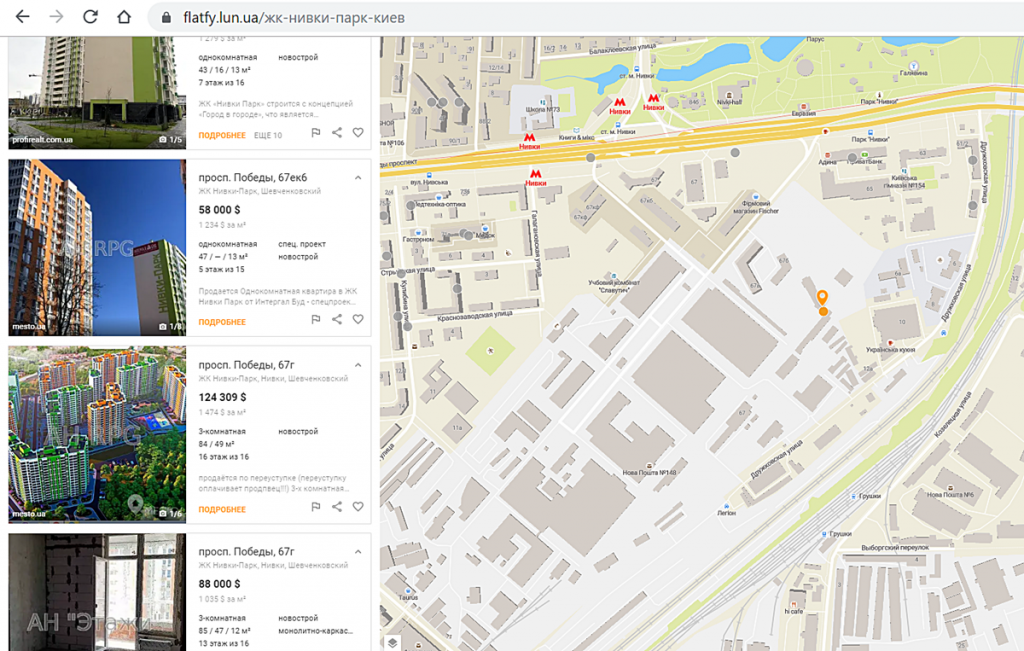
Task: Open ПОДРОБНЕЕ for the 58 000 $ listing
Action: click(222, 323)
